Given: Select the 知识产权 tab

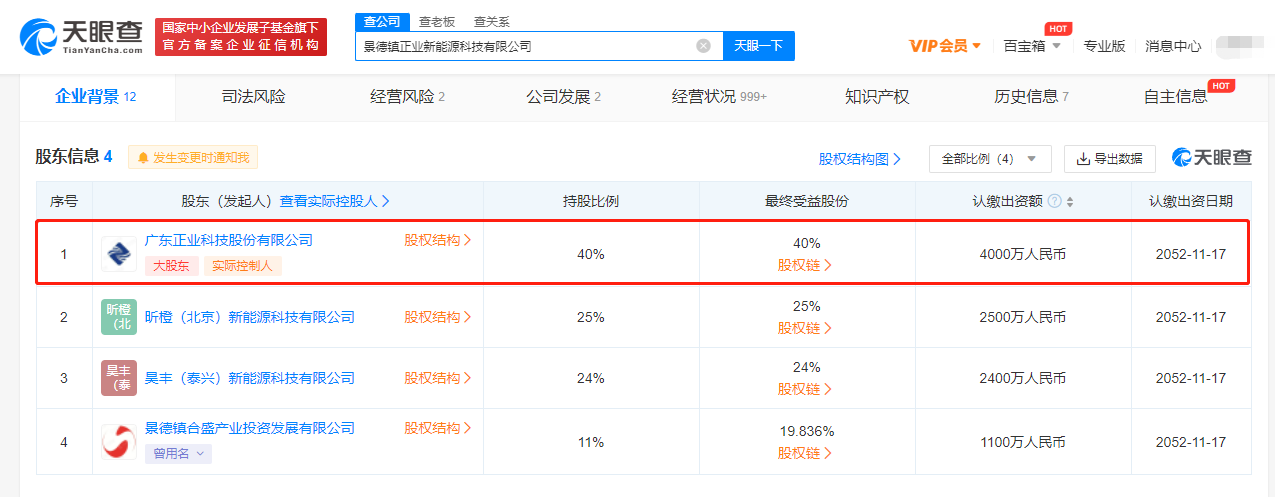Looking at the screenshot, I should (877, 97).
